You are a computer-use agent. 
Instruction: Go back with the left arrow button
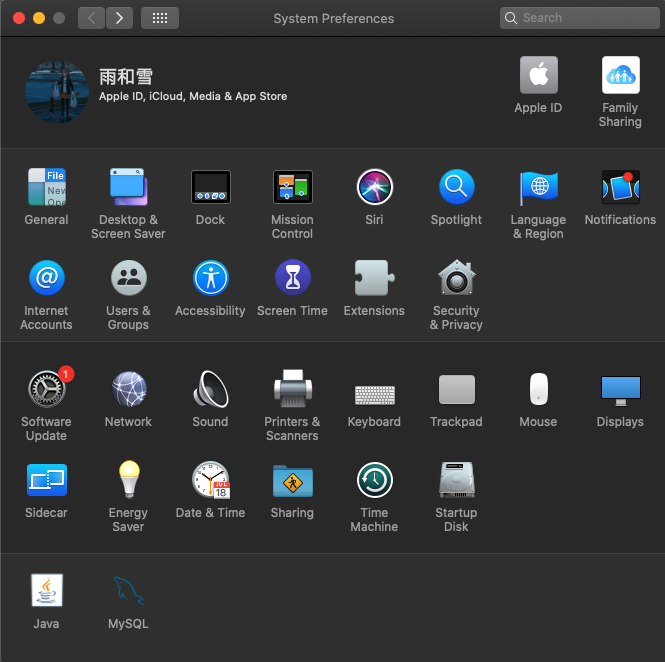tap(91, 18)
